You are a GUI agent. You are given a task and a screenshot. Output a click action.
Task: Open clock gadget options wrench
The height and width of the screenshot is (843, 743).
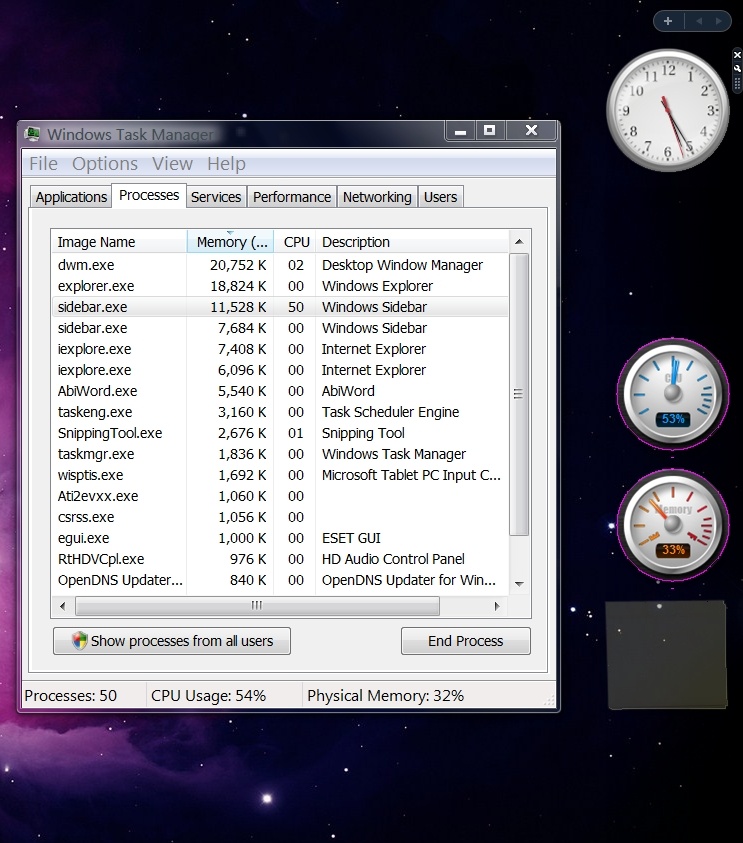737,68
